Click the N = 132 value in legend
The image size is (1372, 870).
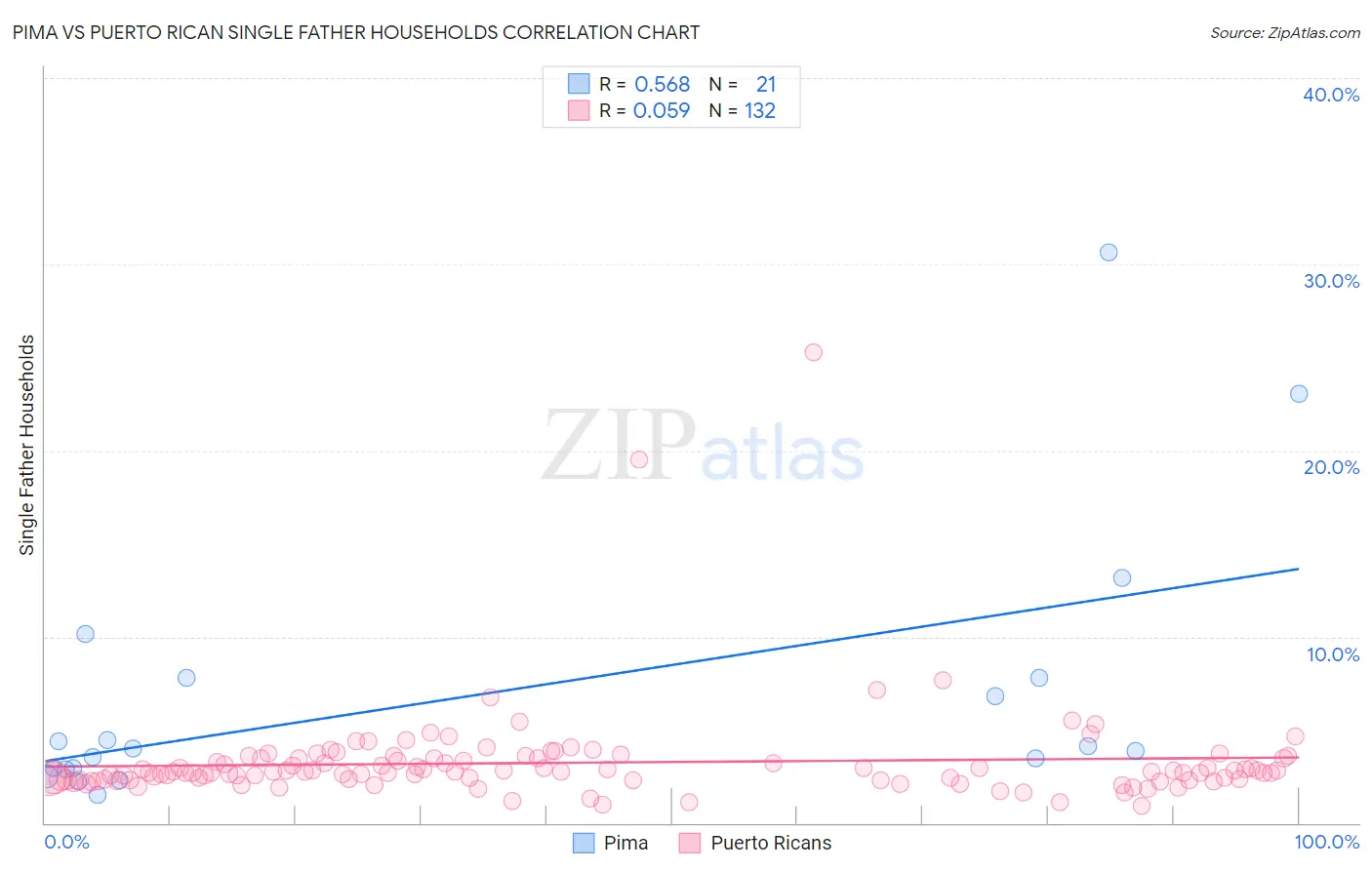click(x=743, y=110)
